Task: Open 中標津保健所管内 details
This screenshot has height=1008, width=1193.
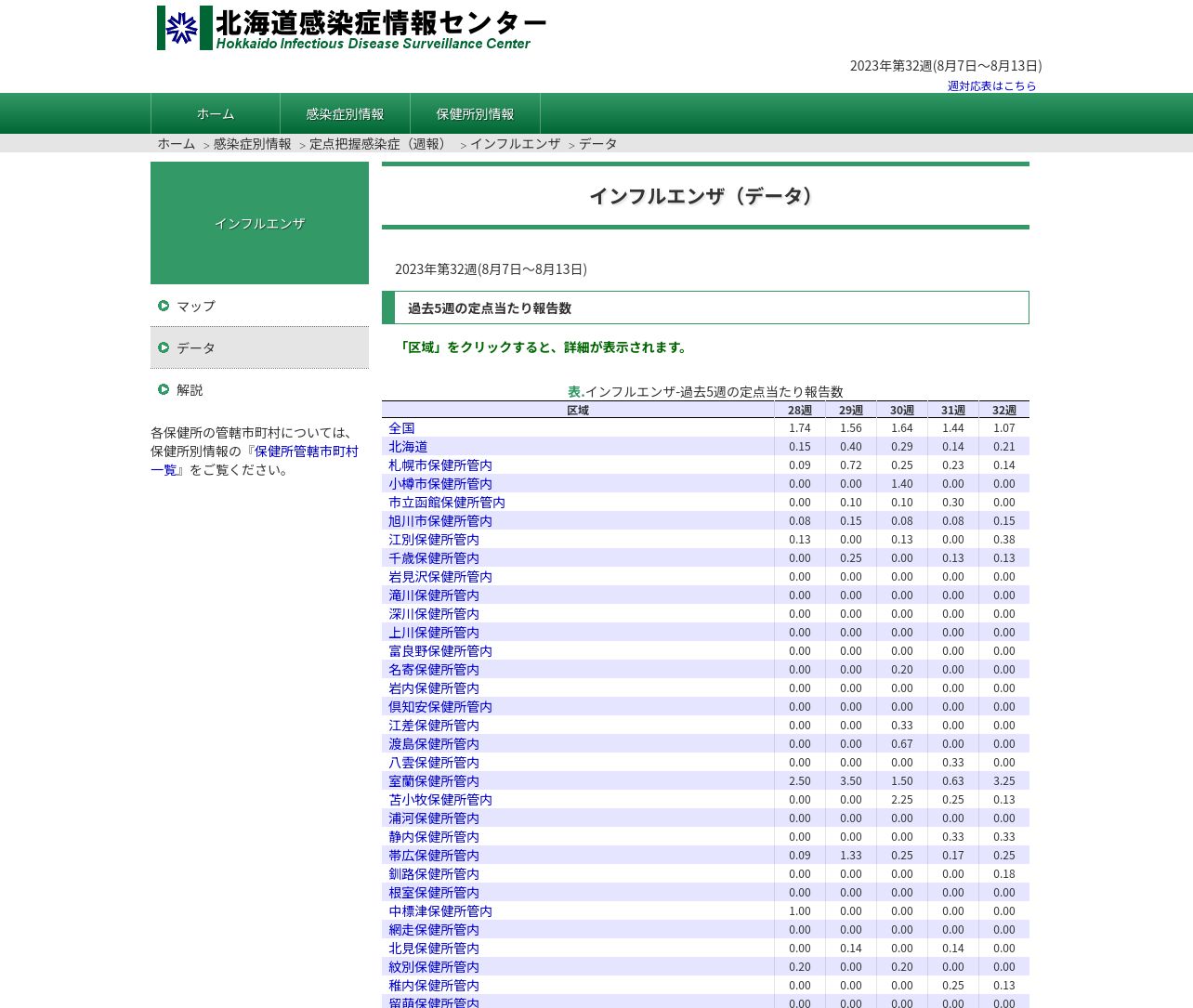Action: 440,911
